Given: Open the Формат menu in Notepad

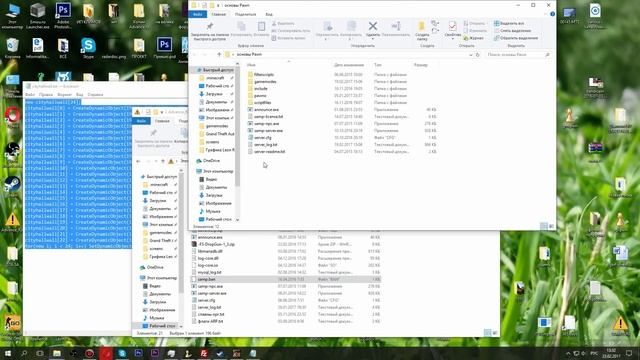Looking at the screenshot, I should [64, 95].
